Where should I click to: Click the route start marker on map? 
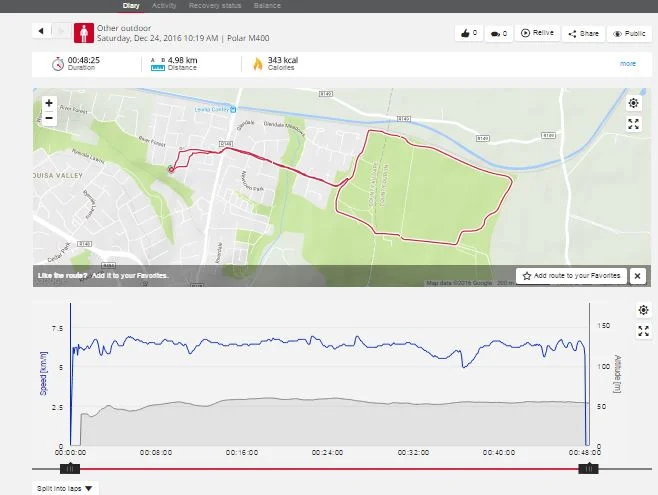171,169
